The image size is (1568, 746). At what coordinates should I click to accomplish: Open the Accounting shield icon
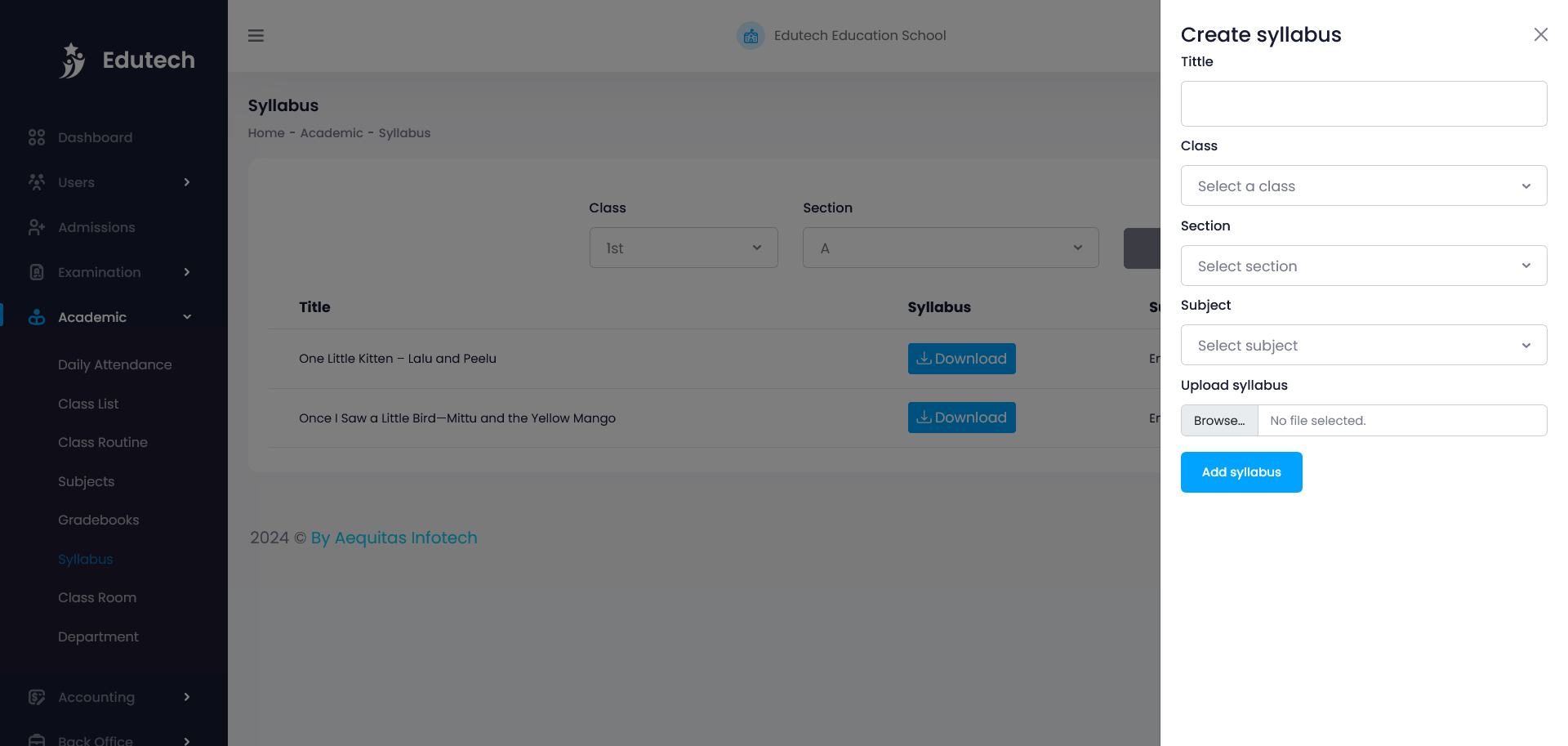click(37, 697)
